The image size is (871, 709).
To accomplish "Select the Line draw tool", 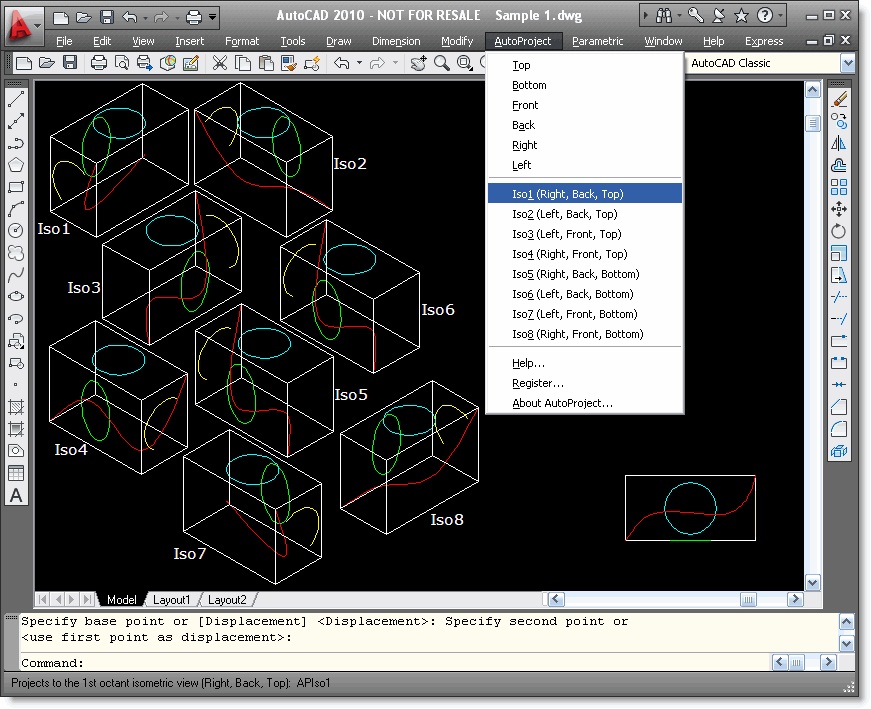I will [16, 100].
